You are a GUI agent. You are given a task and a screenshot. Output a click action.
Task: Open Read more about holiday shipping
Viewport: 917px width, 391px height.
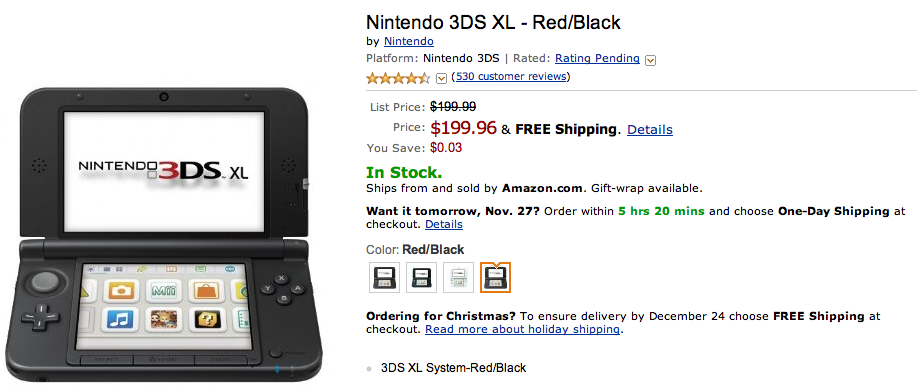[x=522, y=330]
